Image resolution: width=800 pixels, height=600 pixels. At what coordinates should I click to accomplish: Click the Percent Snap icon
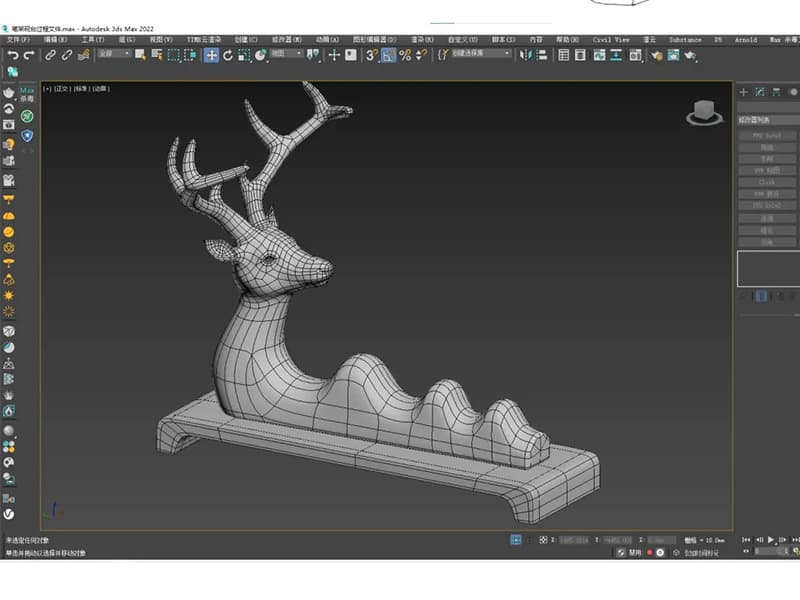point(405,55)
